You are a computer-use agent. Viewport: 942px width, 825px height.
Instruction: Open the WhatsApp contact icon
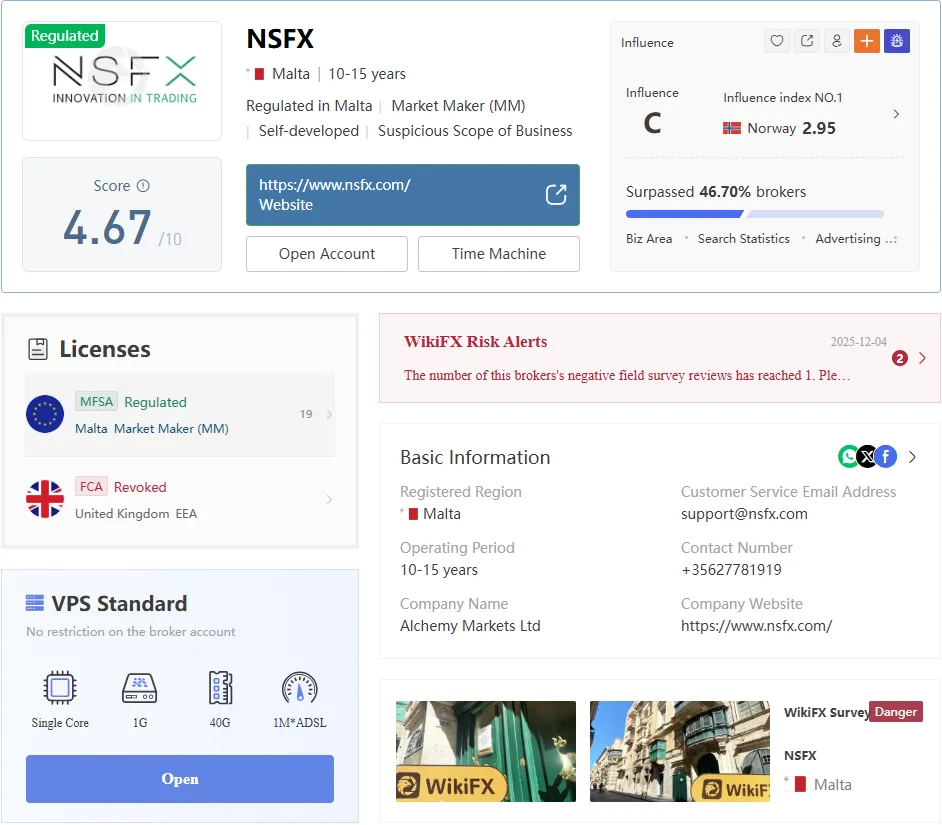(848, 457)
